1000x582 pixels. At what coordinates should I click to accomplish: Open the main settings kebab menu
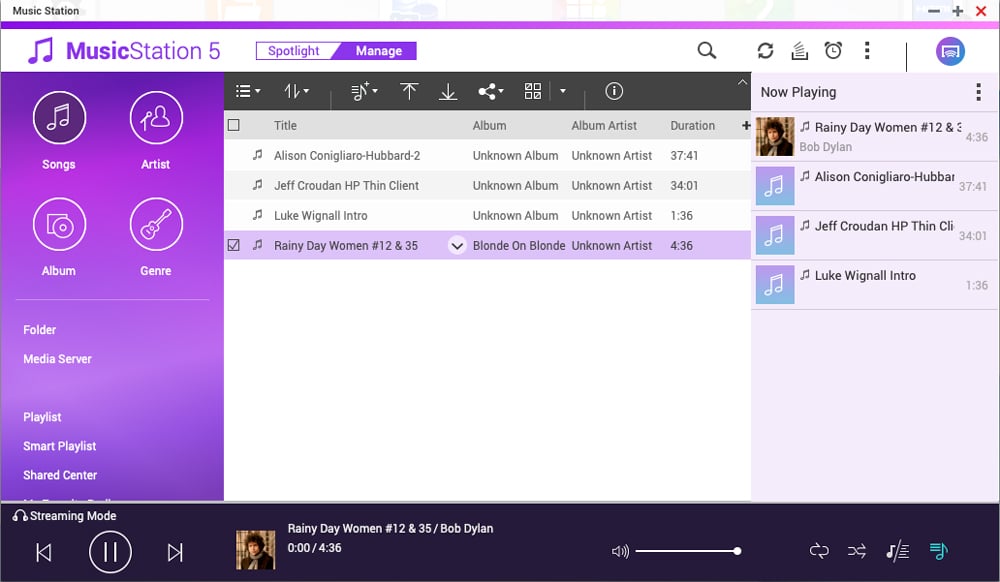[867, 50]
